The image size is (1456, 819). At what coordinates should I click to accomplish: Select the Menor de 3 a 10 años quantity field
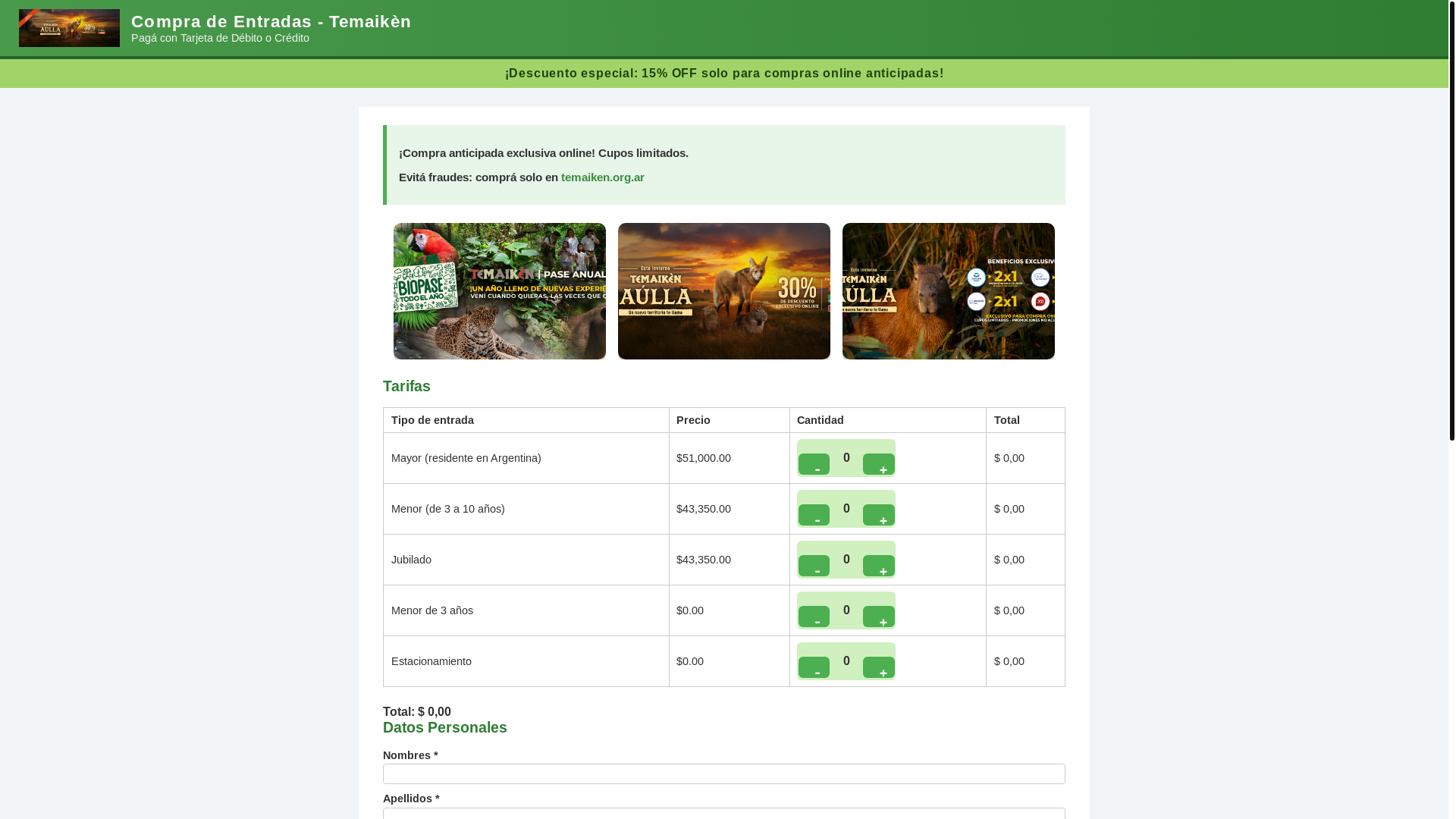[x=846, y=508]
